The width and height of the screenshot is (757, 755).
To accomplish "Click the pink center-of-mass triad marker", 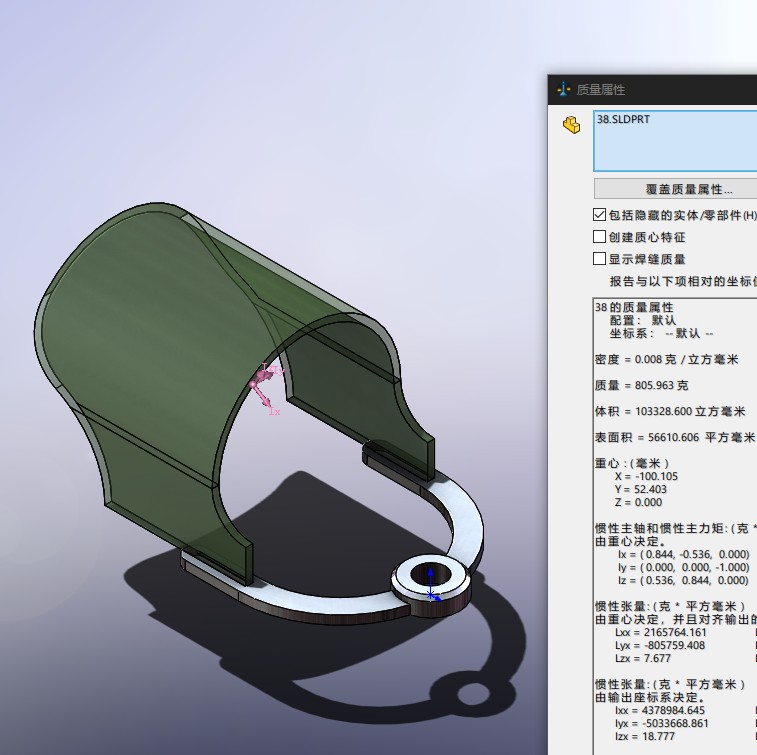I will coord(265,385).
